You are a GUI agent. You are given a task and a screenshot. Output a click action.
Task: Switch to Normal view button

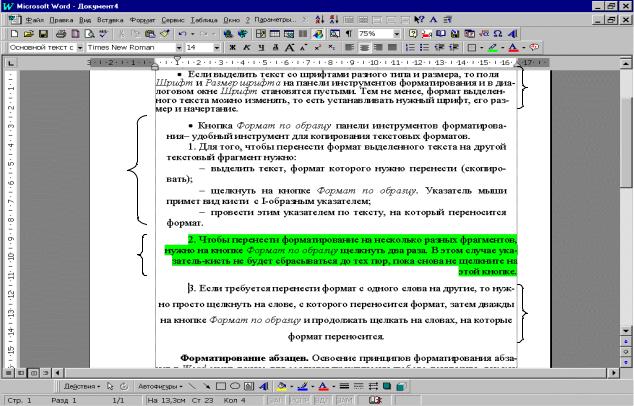pyautogui.click(x=8, y=372)
